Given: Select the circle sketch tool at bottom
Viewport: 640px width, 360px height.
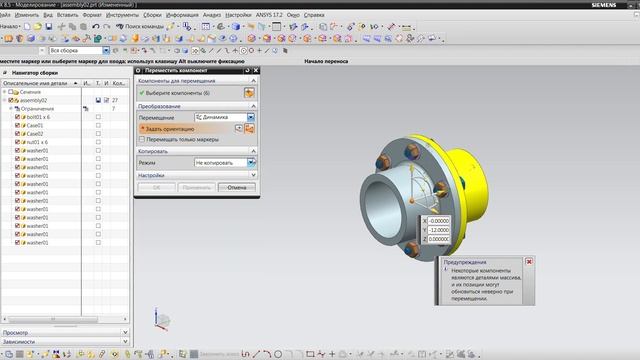Looking at the screenshot, I should pyautogui.click(x=278, y=354).
